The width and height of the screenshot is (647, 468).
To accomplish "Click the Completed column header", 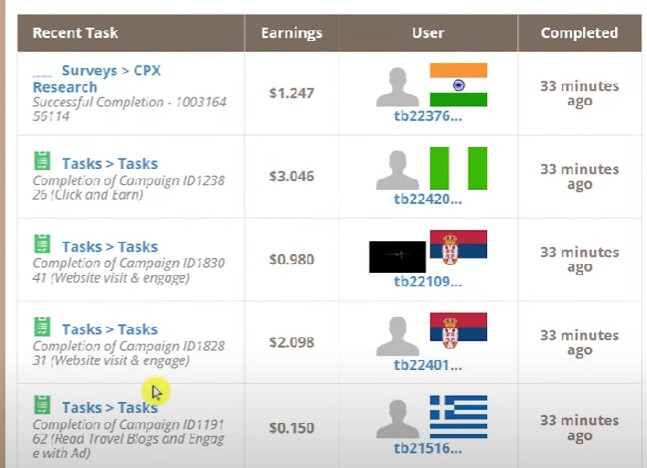I will coord(579,33).
